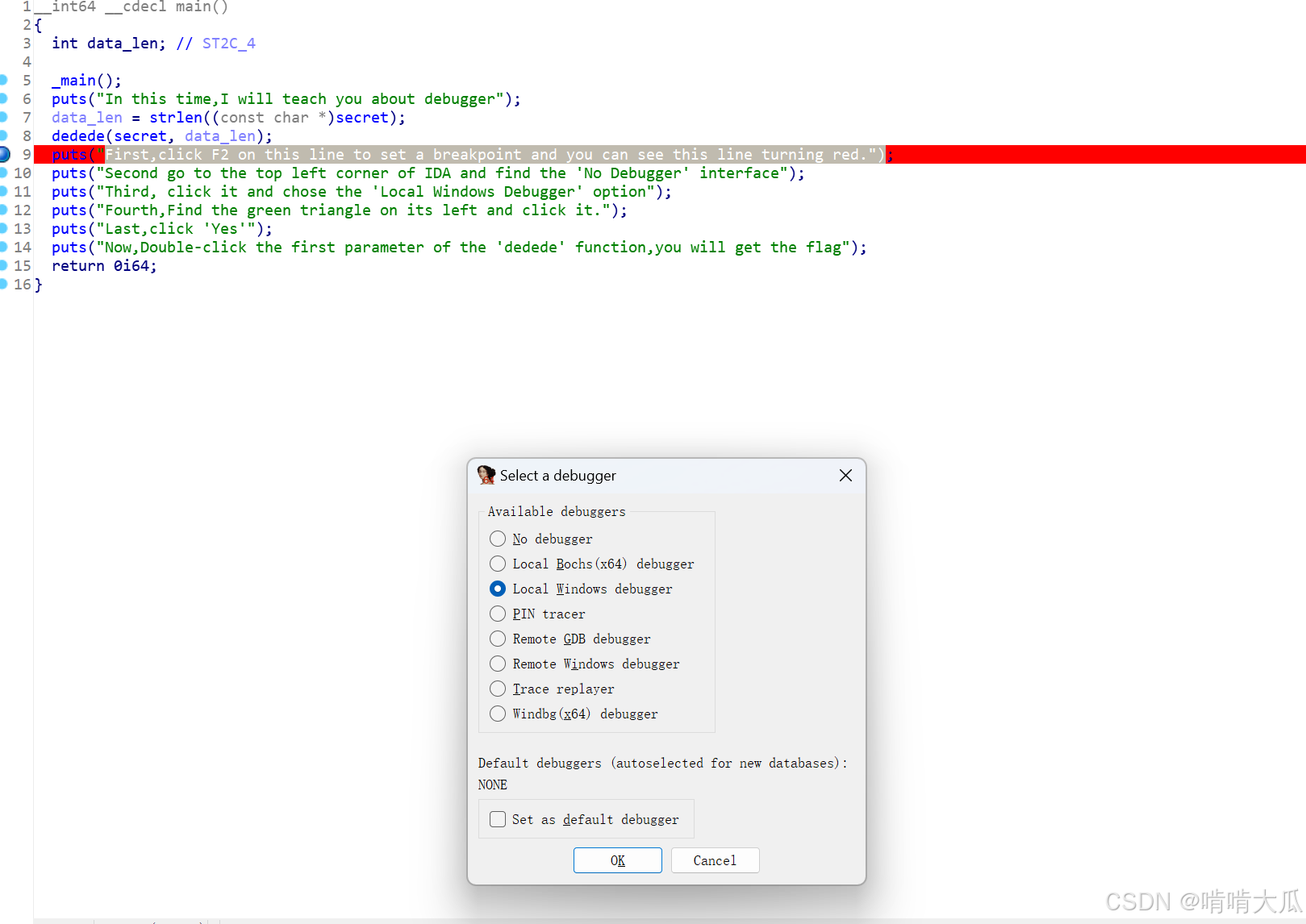Click the highlighted red breakpoint line text
Image resolution: width=1306 pixels, height=924 pixels.
(x=473, y=155)
